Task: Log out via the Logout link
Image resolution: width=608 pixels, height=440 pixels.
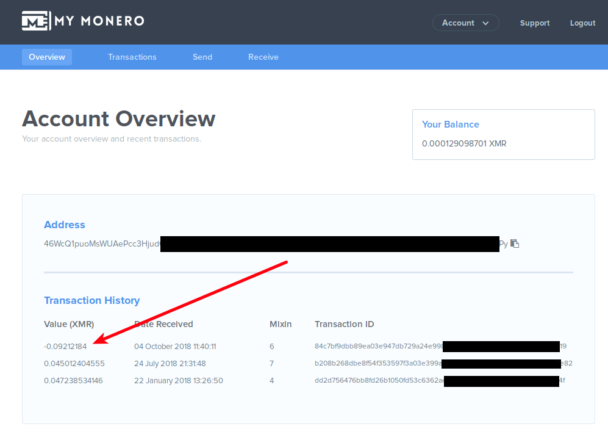Action: click(x=582, y=23)
